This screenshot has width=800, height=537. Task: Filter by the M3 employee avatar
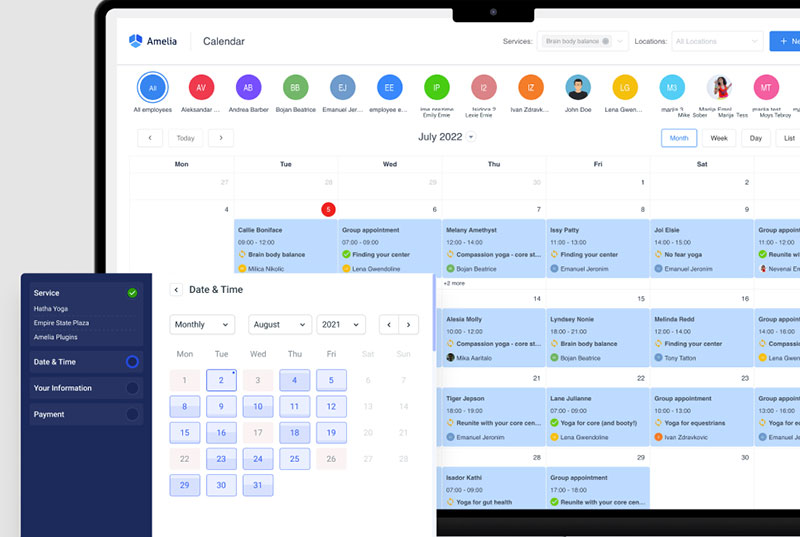(672, 88)
